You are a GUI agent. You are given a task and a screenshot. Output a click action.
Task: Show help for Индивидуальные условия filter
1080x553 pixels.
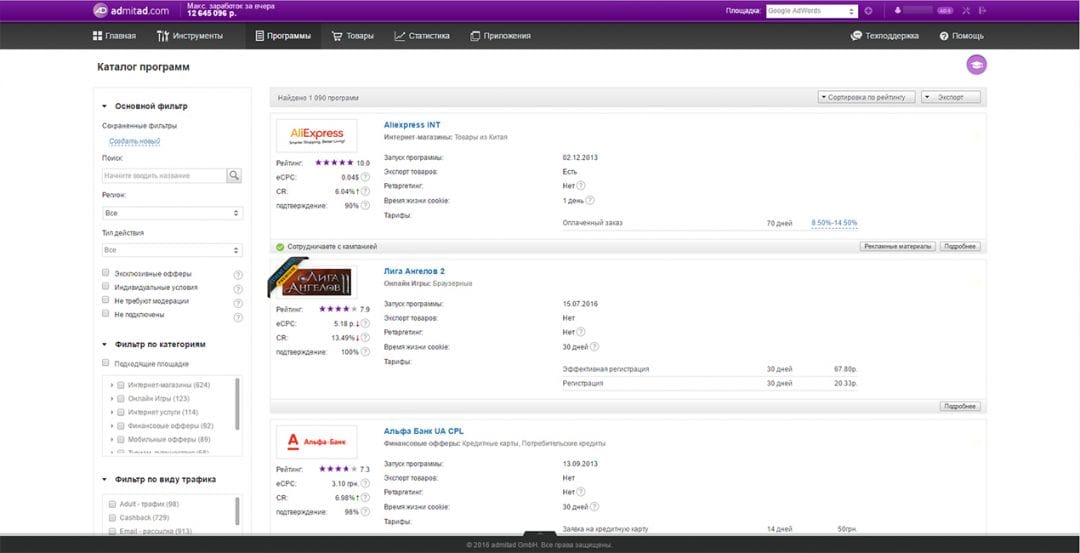(x=238, y=289)
